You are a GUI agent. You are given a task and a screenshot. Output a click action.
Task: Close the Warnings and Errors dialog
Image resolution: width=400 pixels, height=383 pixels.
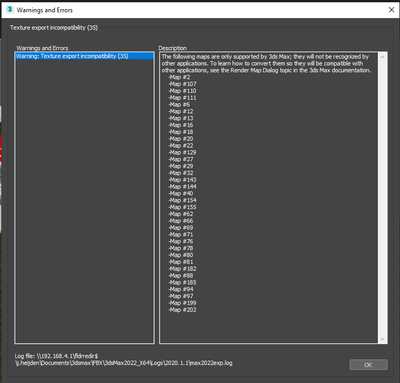391,10
